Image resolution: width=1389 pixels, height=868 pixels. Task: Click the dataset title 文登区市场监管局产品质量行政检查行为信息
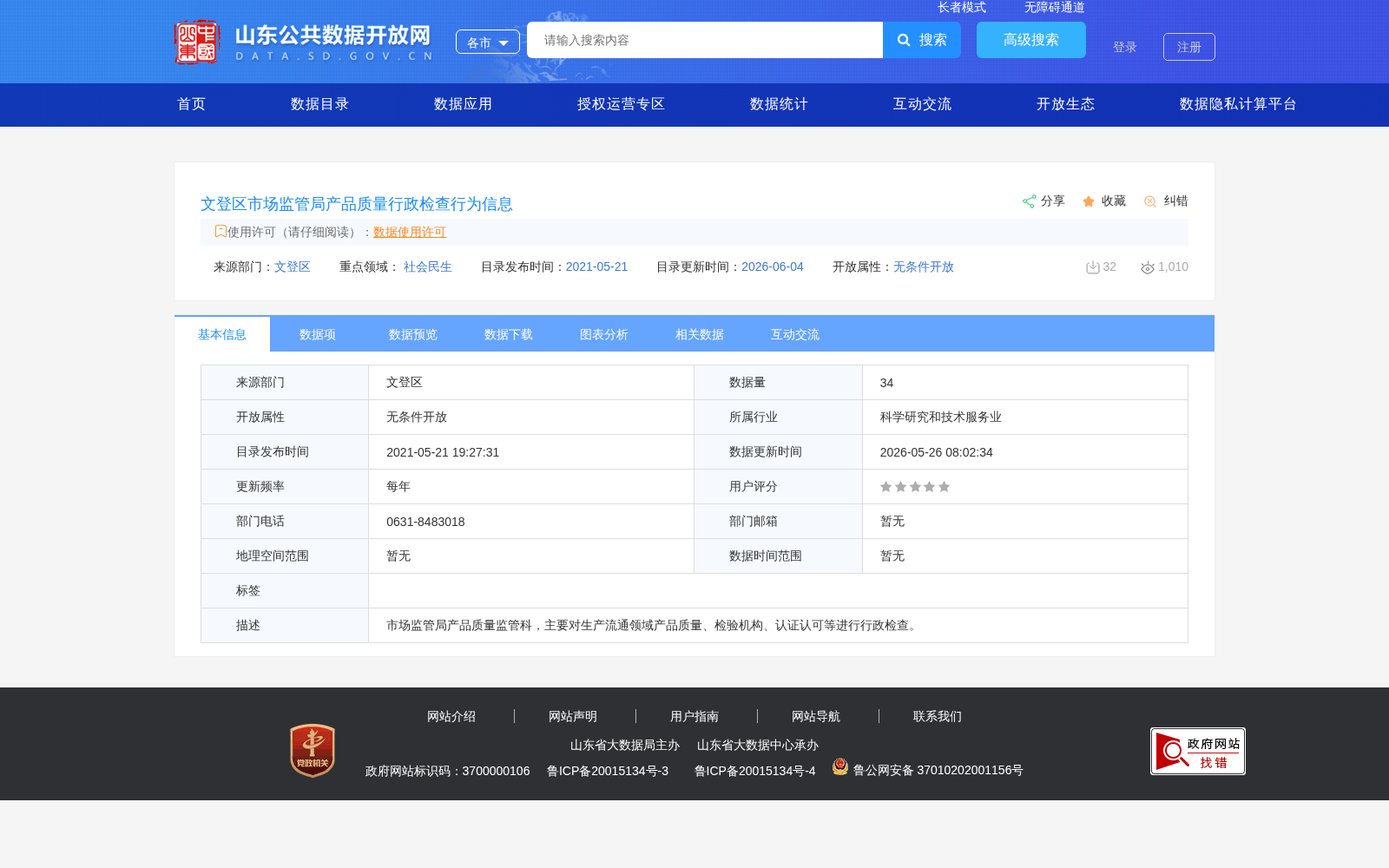coord(357,204)
